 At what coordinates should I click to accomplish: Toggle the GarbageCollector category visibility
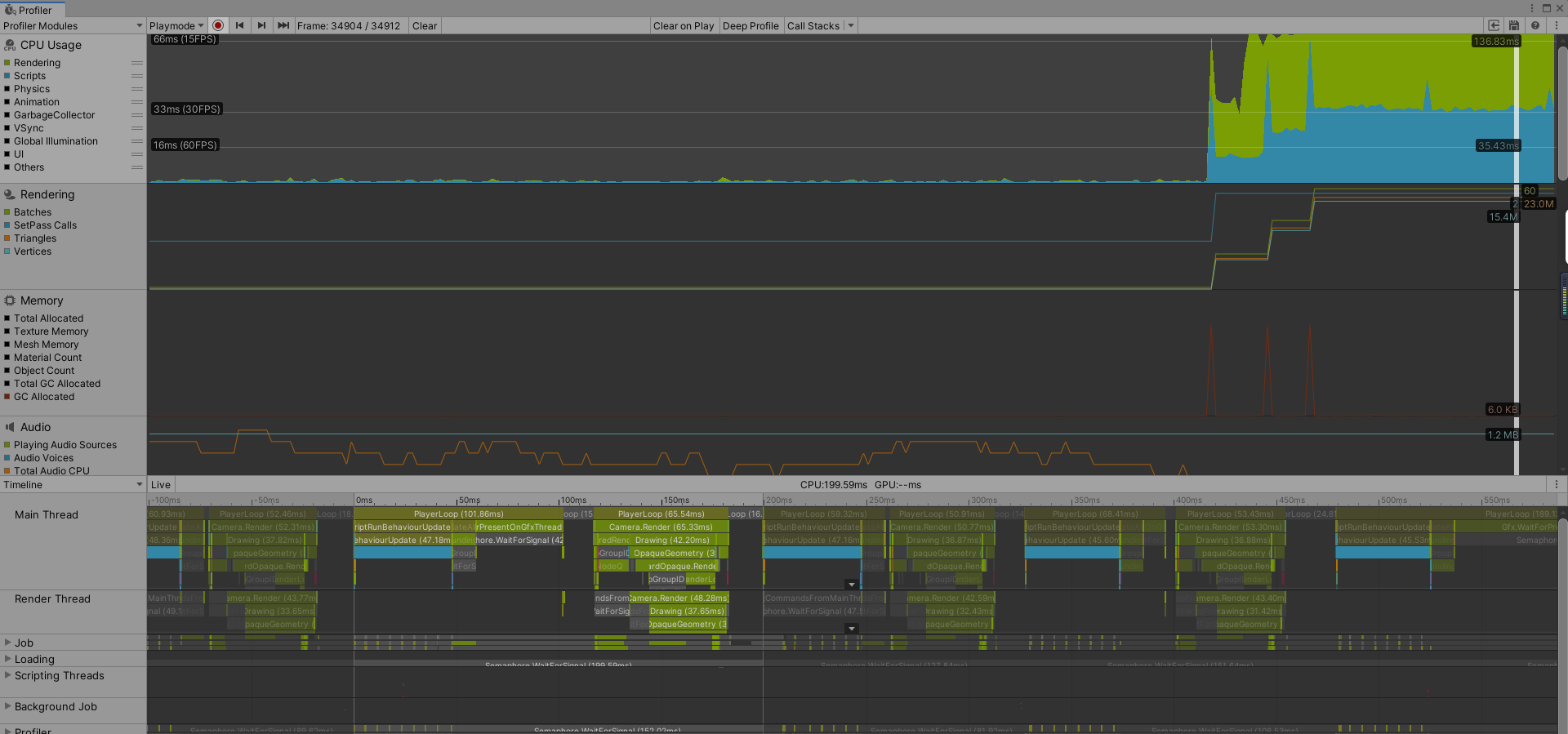click(x=7, y=115)
